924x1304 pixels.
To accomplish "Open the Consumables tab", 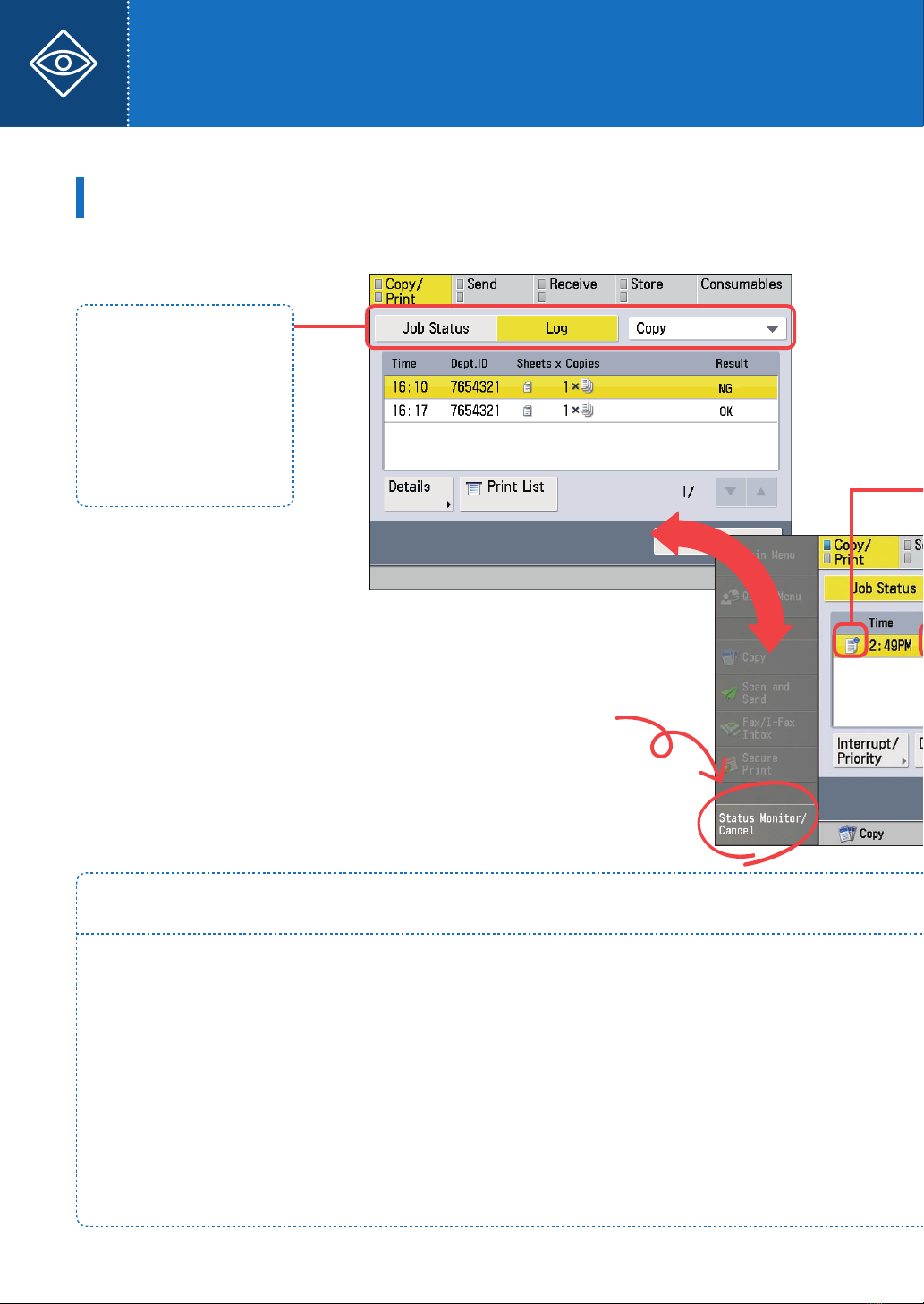I will pos(742,290).
